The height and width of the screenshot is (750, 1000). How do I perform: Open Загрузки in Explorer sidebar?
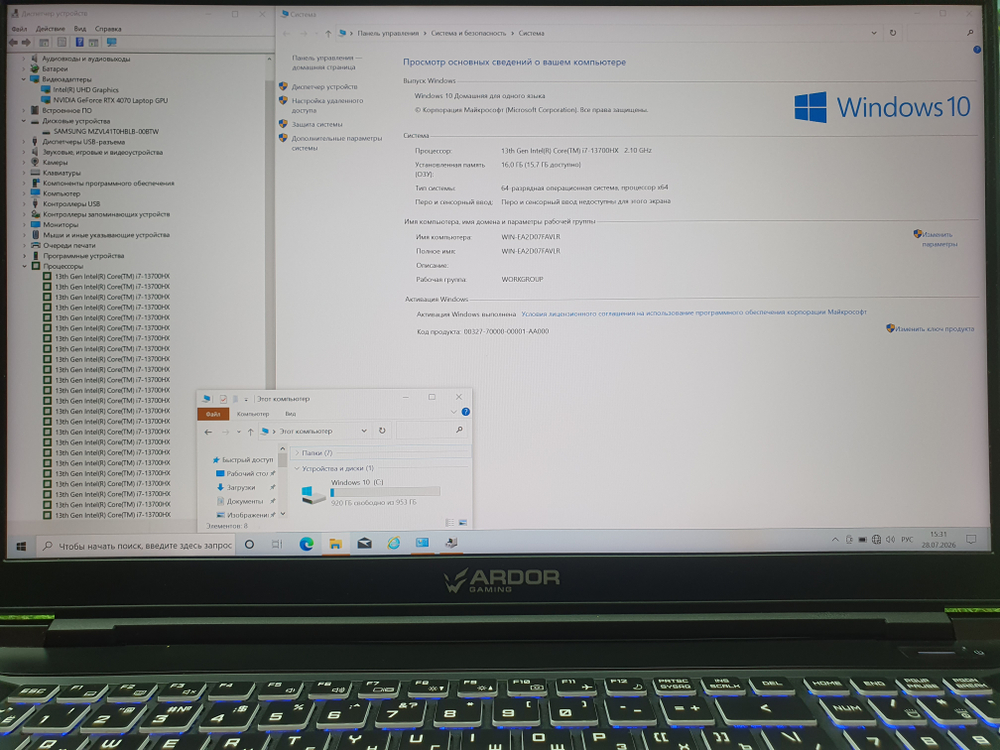240,487
